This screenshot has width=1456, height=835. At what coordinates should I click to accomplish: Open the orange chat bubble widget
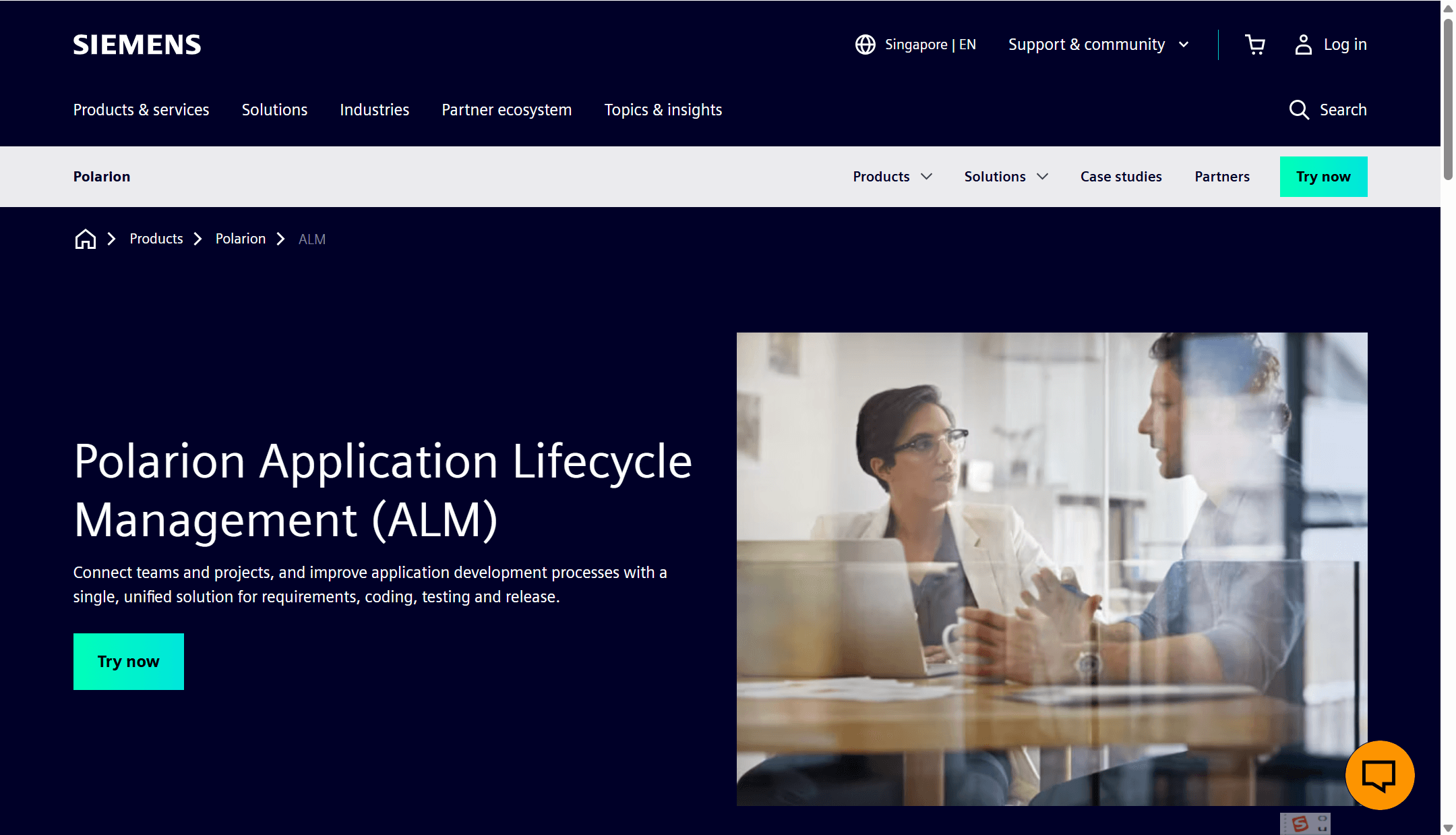pyautogui.click(x=1379, y=775)
